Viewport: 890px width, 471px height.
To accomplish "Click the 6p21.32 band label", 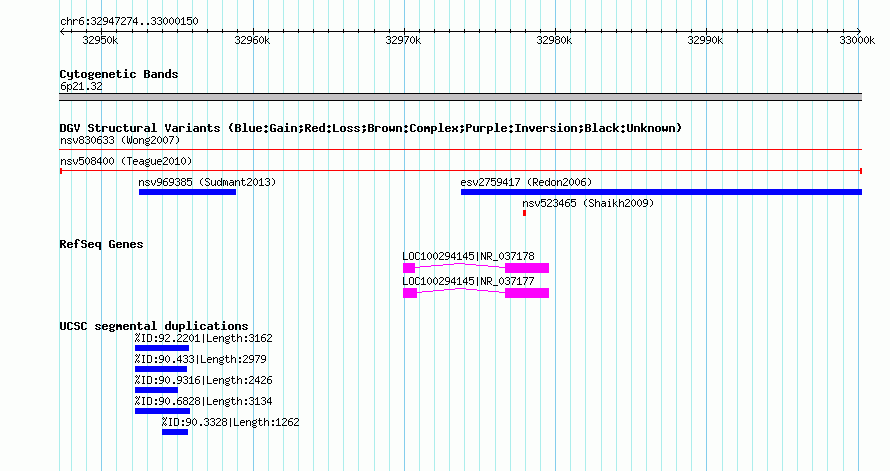I will [81, 86].
